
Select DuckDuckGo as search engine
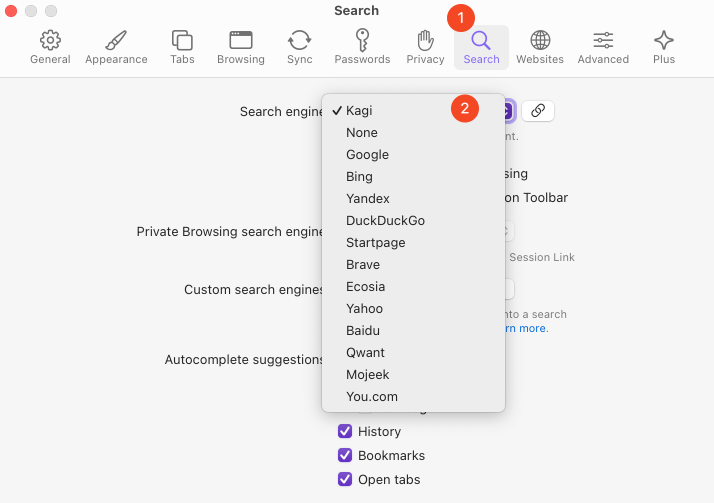(413, 220)
